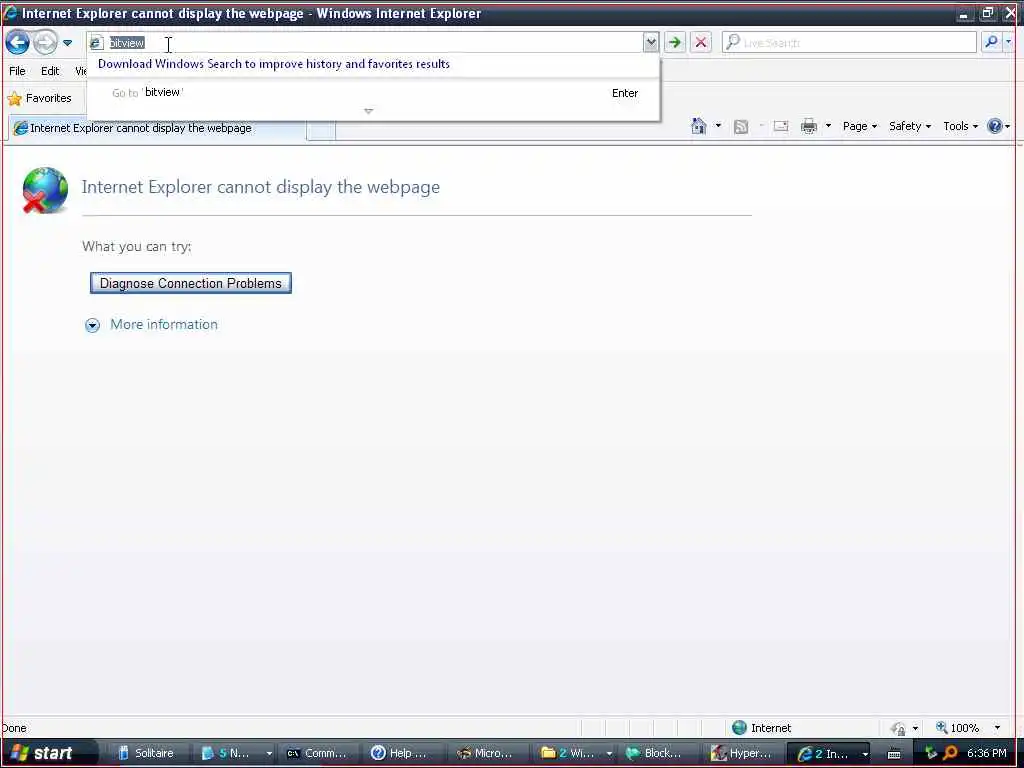Image resolution: width=1024 pixels, height=768 pixels.
Task: Click the system tray clock 6:36 PM
Action: coord(987,753)
